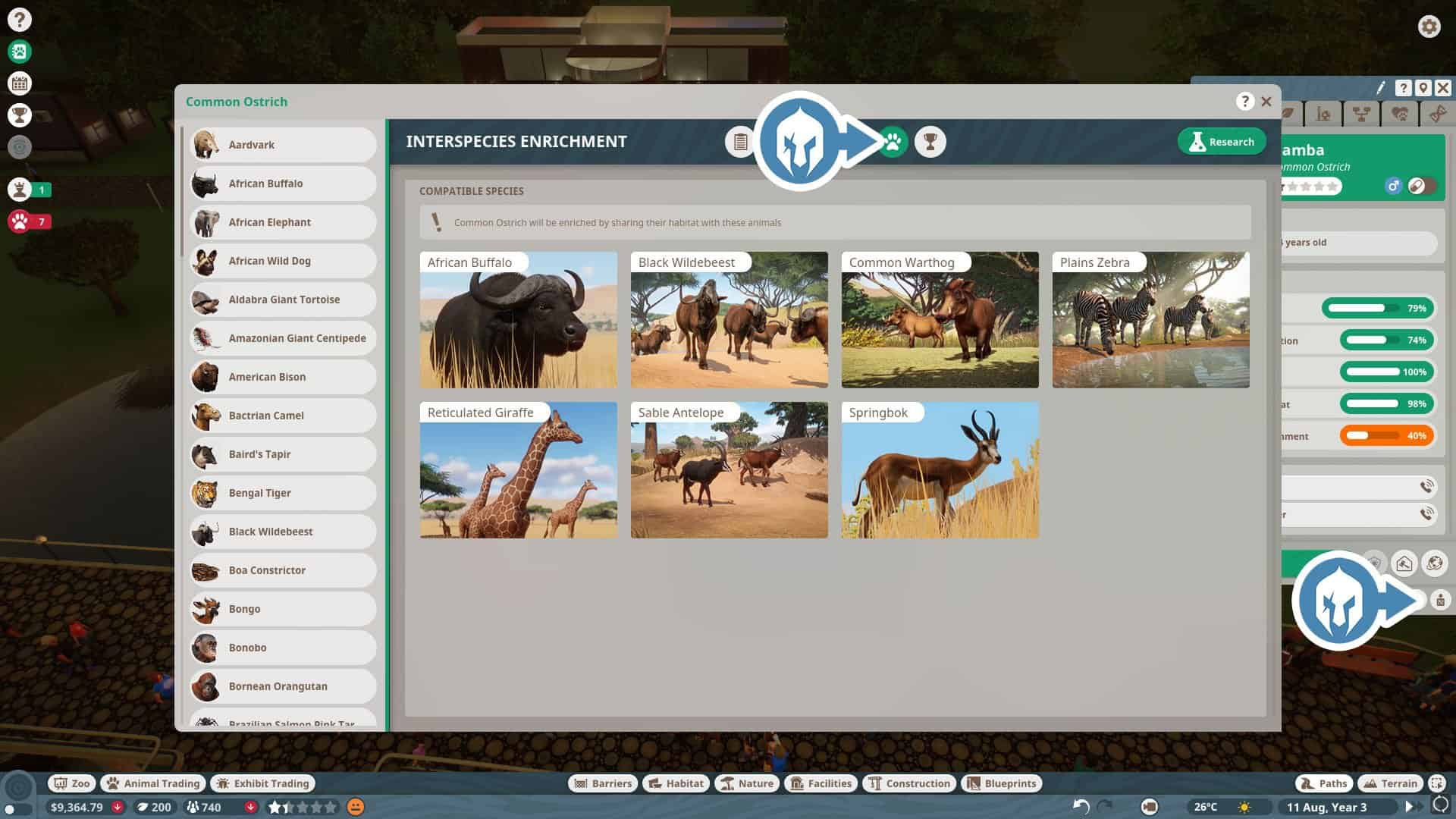Viewport: 1456px width, 819px height.
Task: Click the trophy icon in zoopedia header
Action: pyautogui.click(x=930, y=142)
